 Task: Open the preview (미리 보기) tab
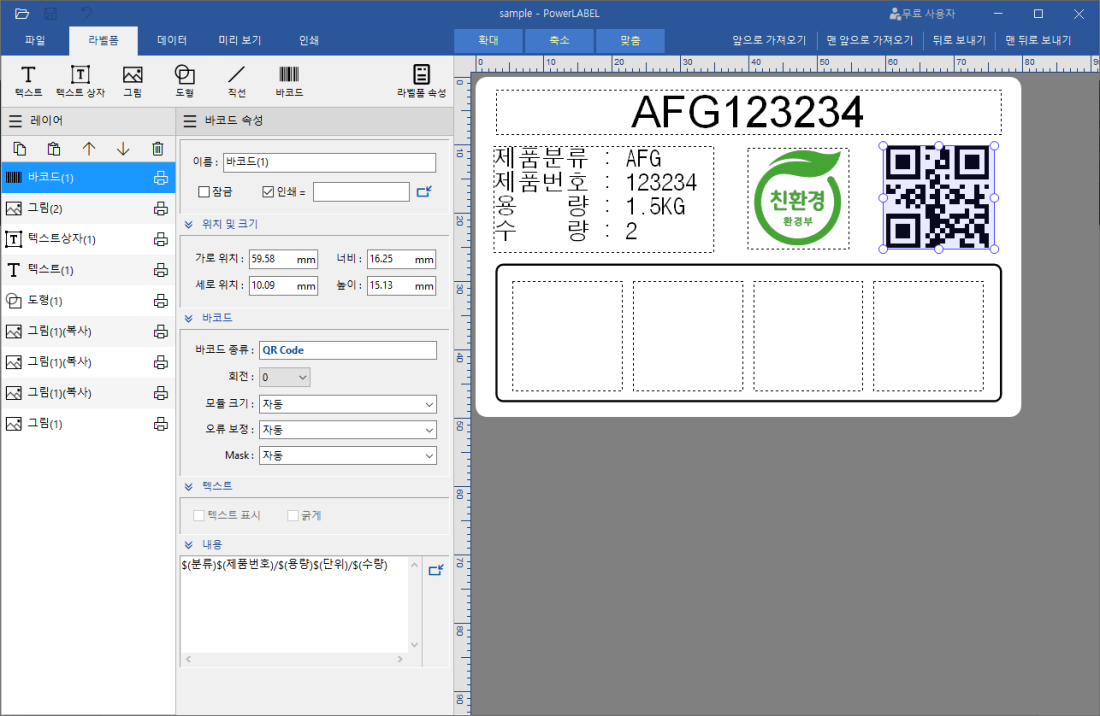[240, 41]
